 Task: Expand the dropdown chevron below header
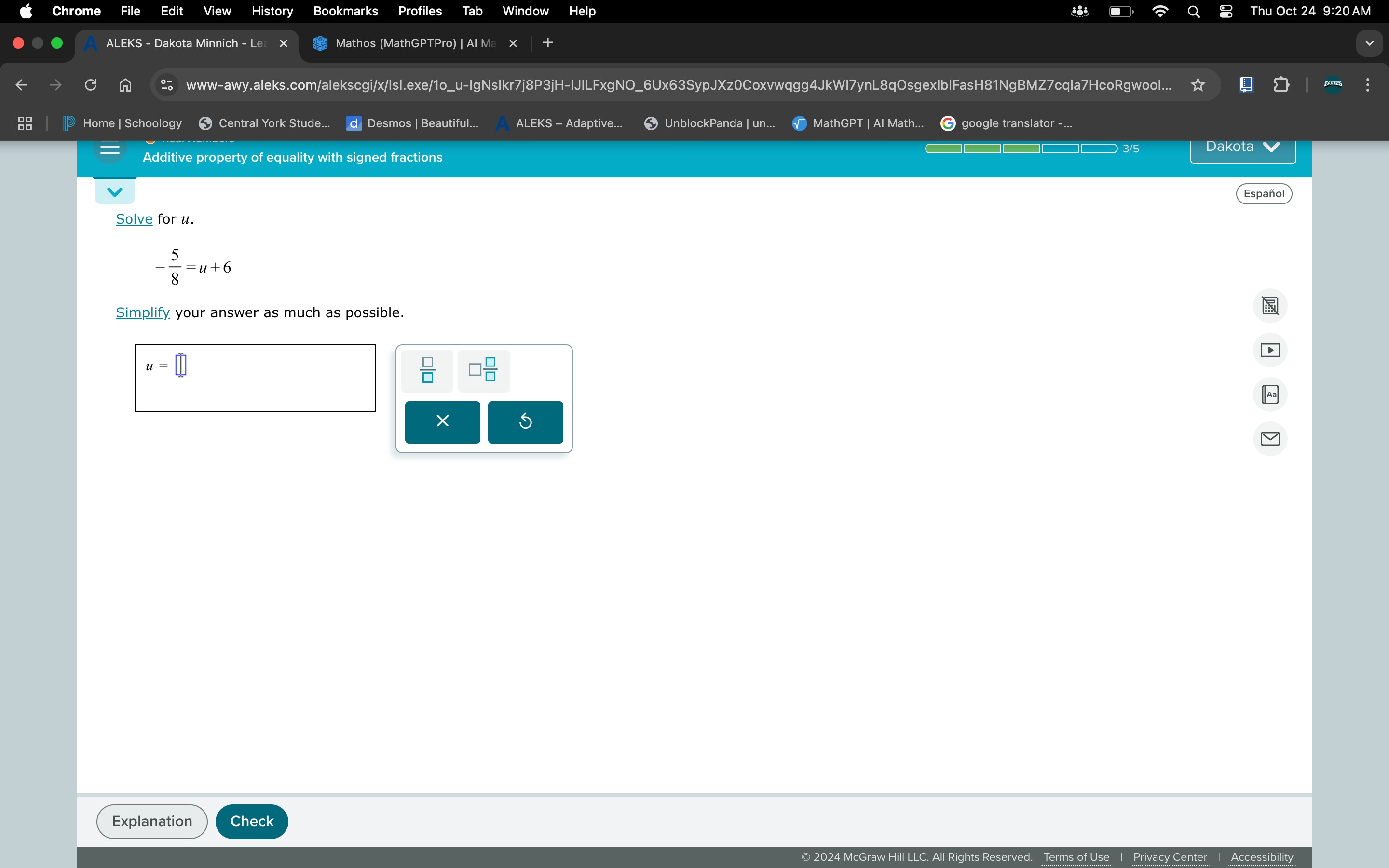pyautogui.click(x=114, y=191)
